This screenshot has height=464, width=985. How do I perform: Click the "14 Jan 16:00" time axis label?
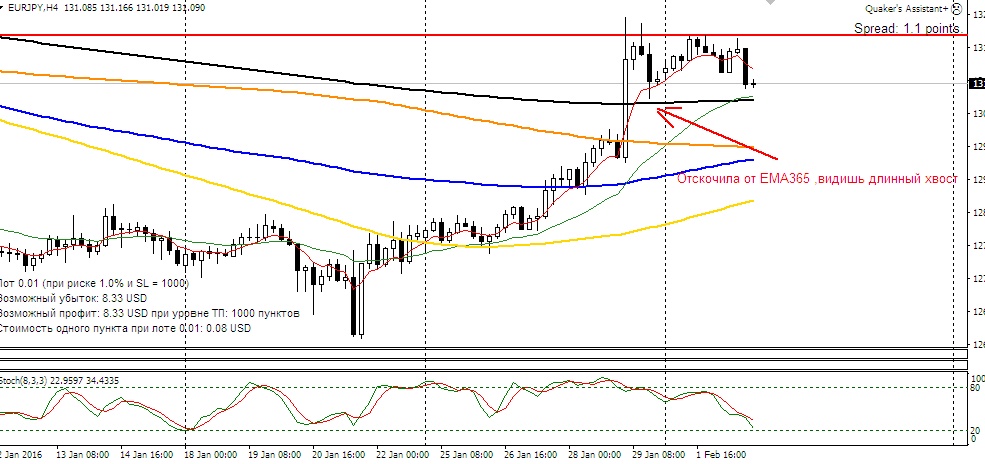(146, 455)
